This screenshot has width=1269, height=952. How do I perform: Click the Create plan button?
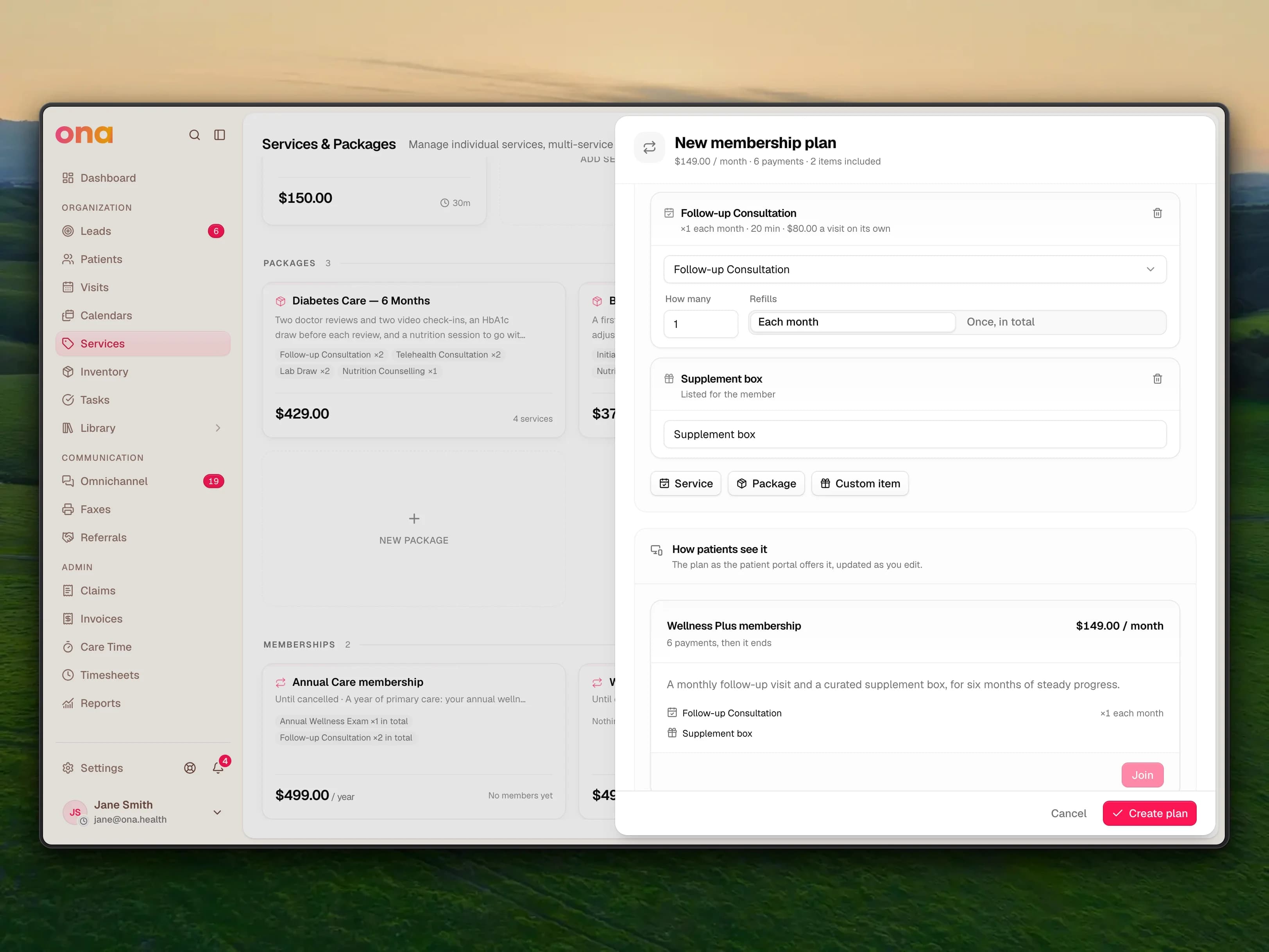click(1149, 813)
